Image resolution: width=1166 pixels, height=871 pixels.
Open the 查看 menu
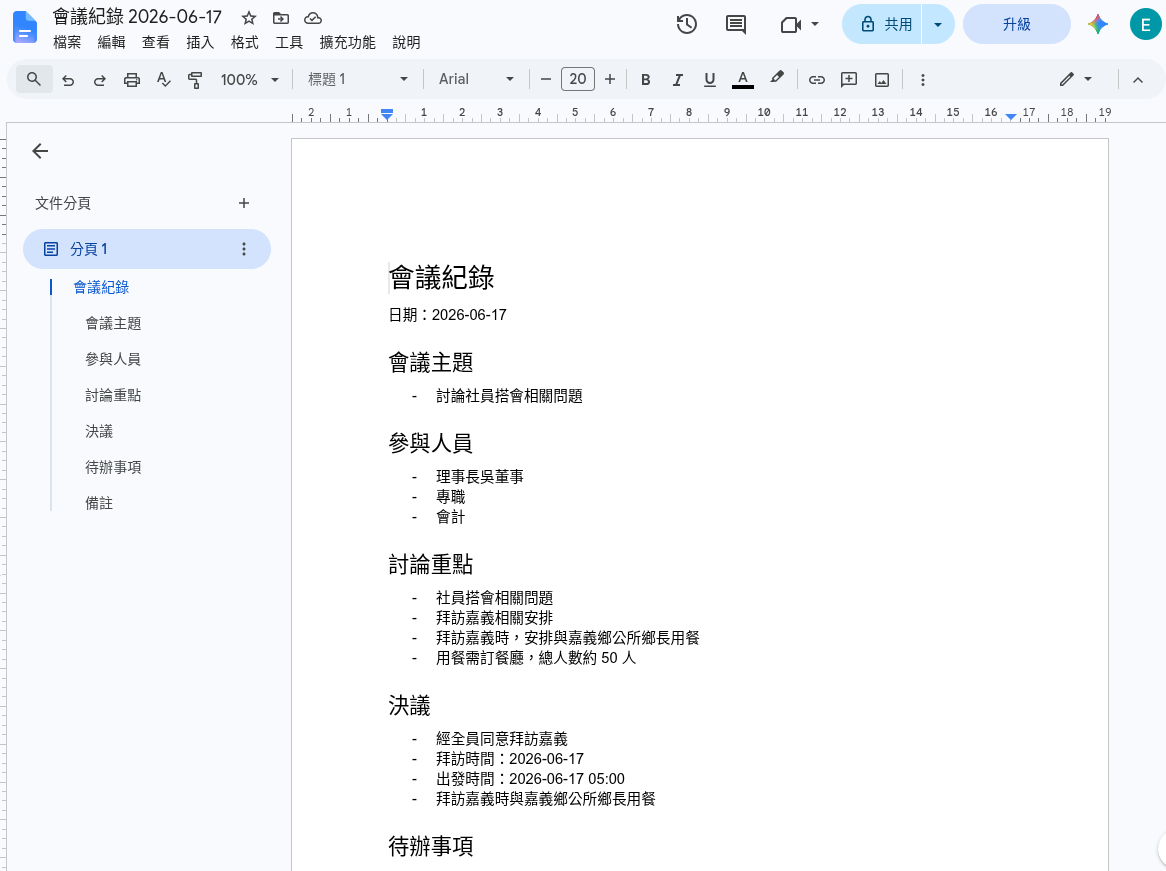coord(155,42)
